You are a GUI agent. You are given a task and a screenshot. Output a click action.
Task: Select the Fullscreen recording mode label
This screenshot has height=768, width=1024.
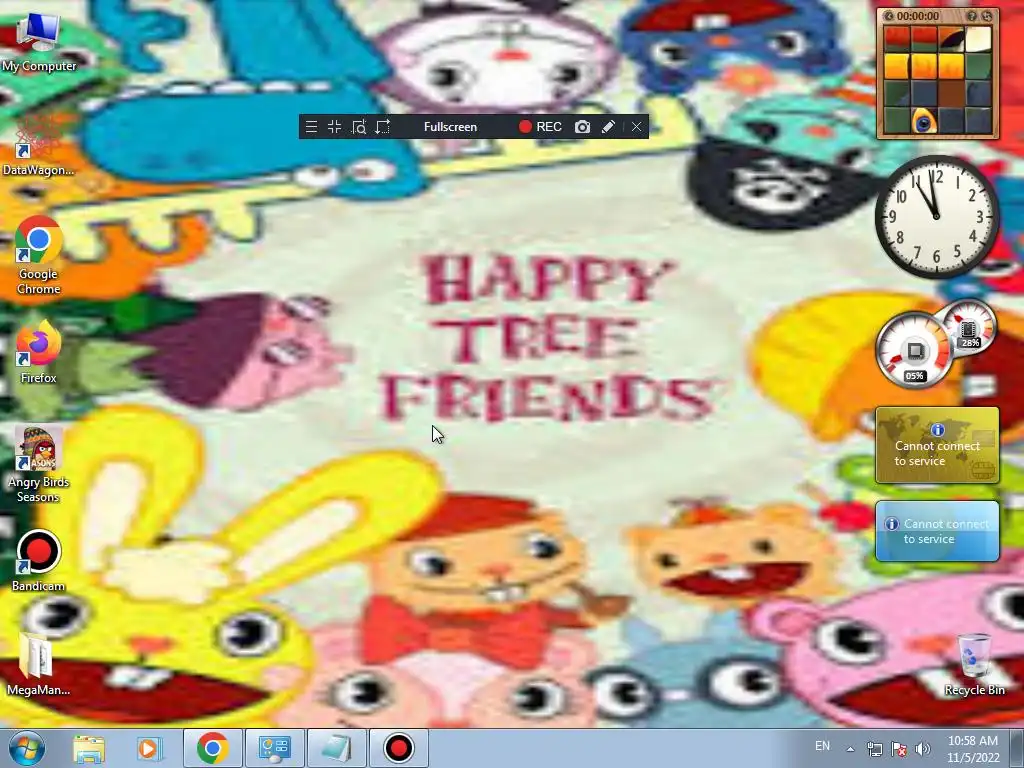tap(450, 127)
